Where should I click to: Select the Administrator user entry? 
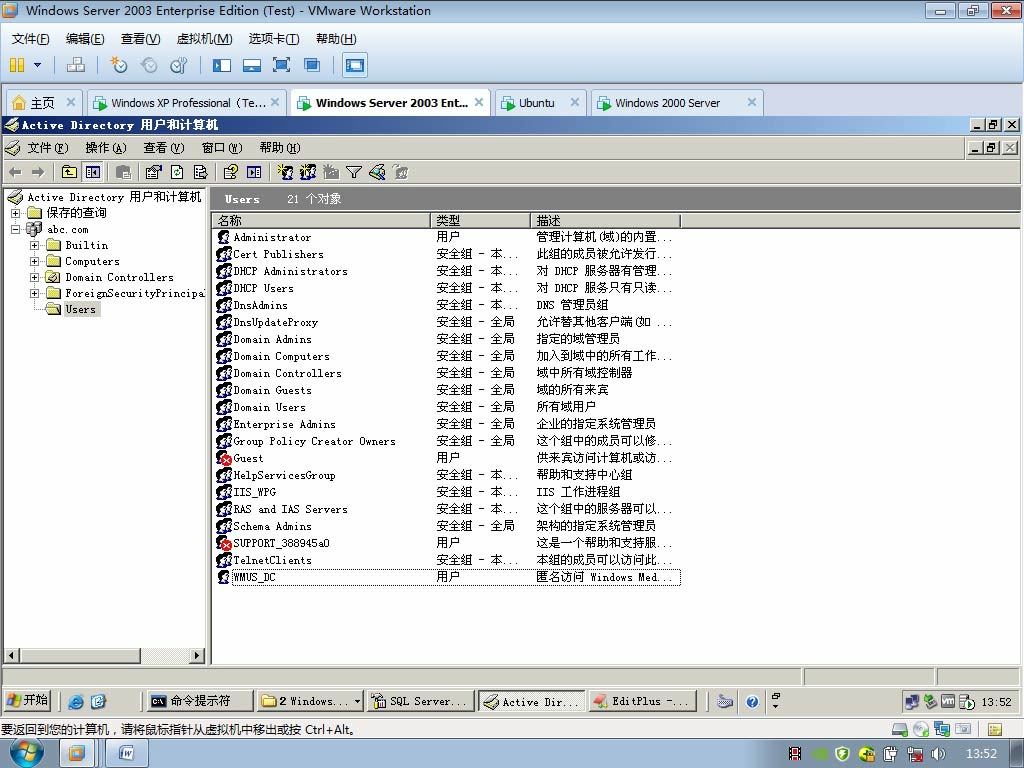tap(272, 237)
